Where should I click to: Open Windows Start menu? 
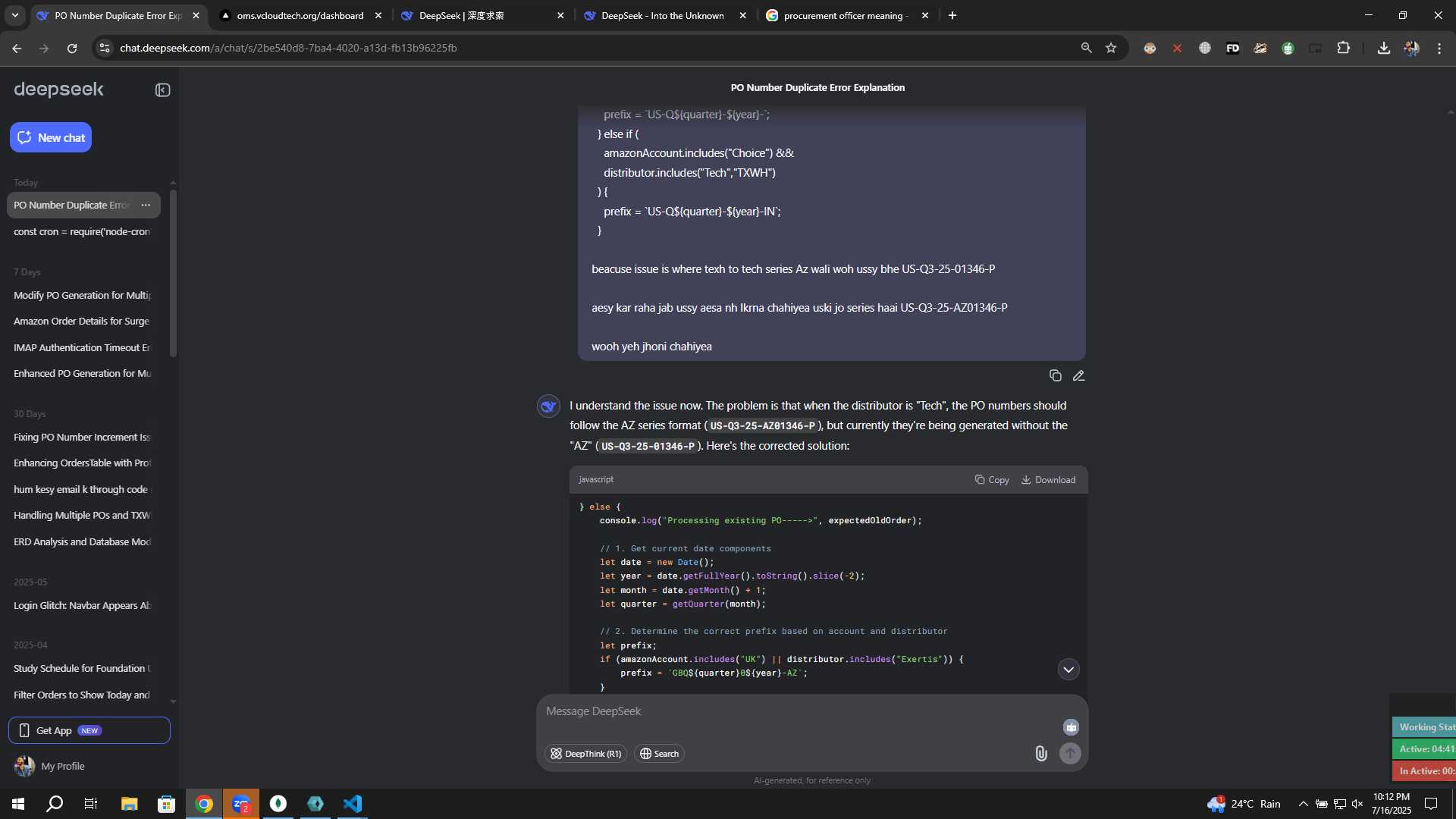point(18,804)
